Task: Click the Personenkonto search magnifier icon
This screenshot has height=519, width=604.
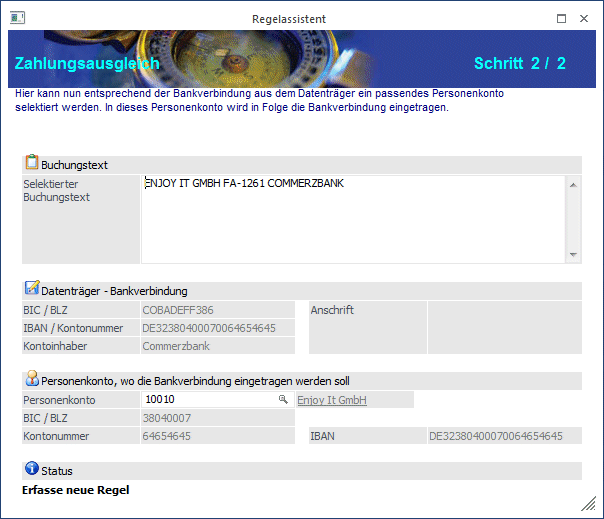Action: pyautogui.click(x=283, y=400)
